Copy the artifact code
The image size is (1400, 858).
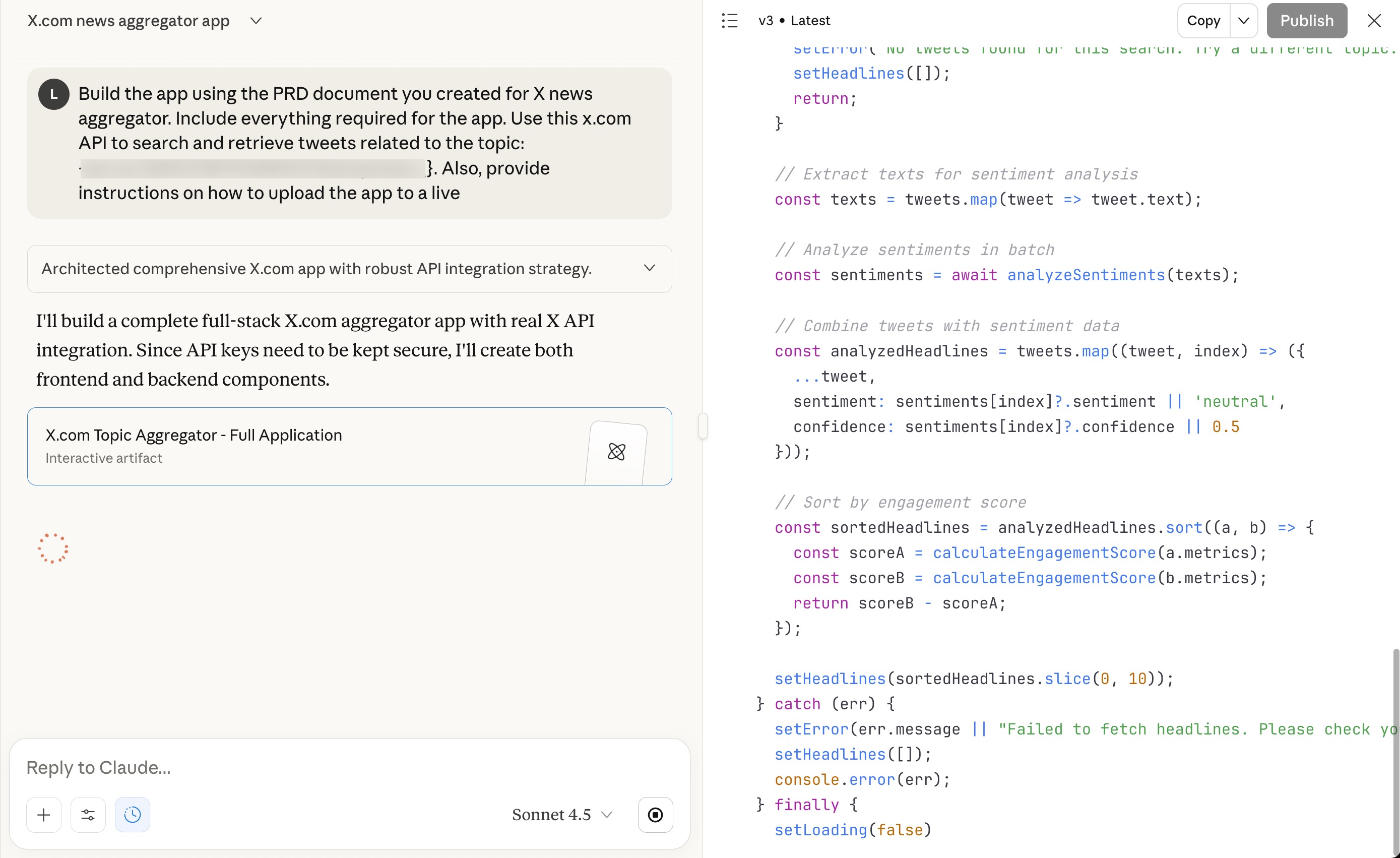point(1203,21)
